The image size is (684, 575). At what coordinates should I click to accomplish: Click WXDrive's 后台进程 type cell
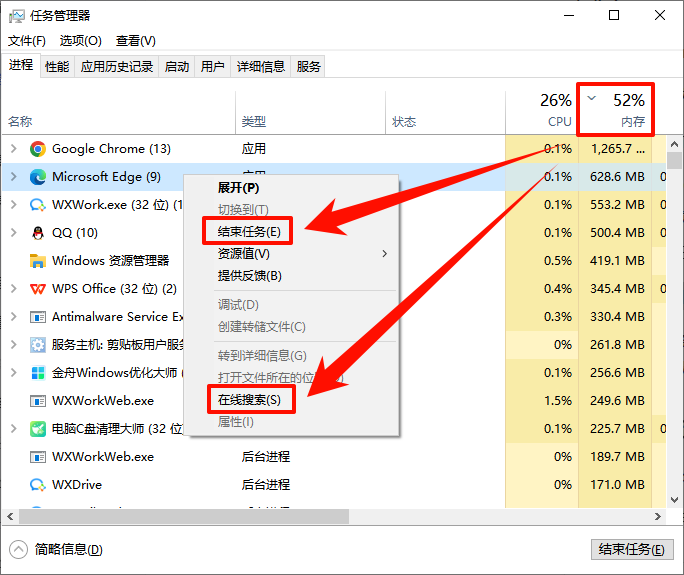coord(266,485)
